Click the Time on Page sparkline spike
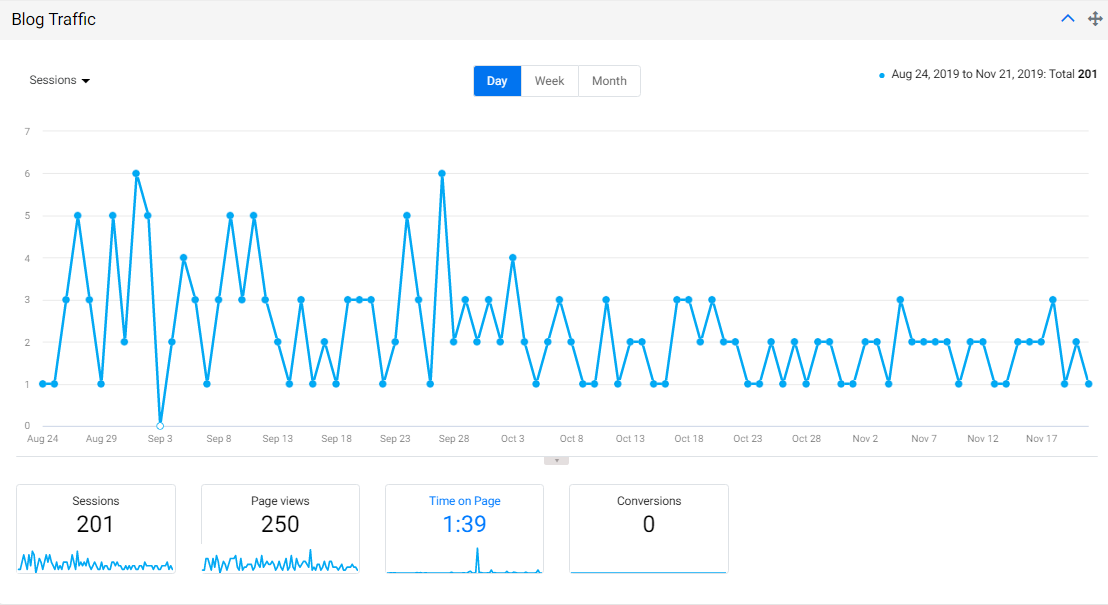This screenshot has width=1108, height=605. (x=478, y=560)
